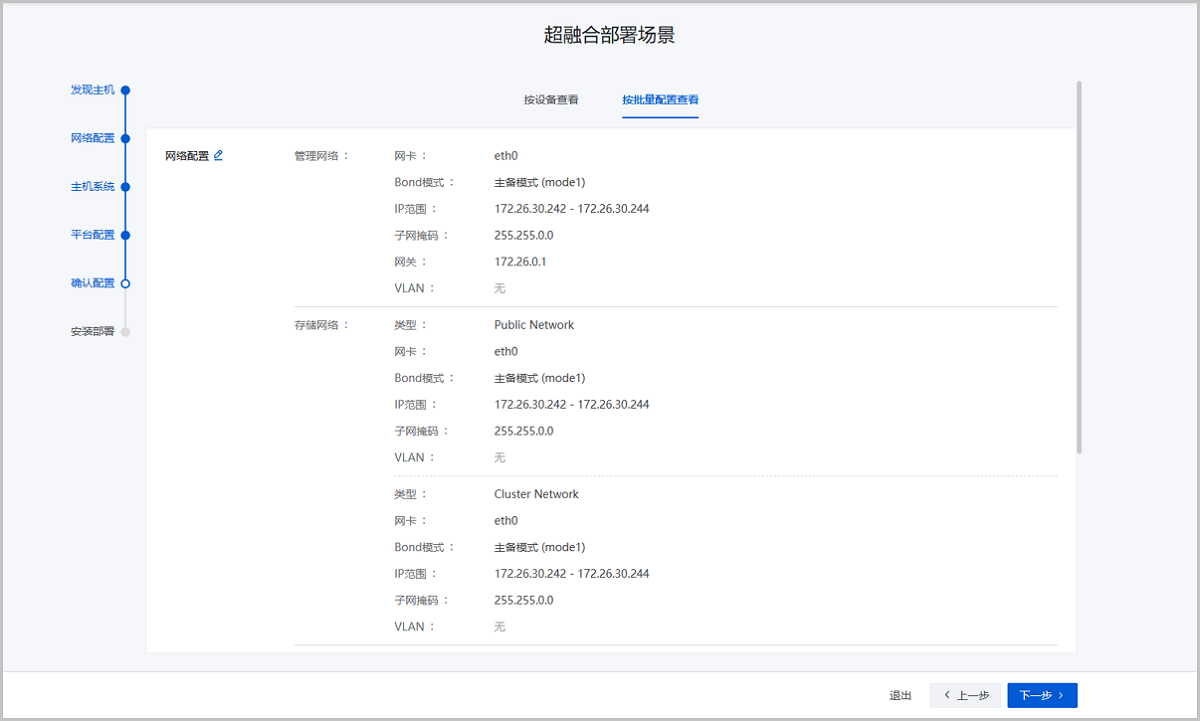Select the 按批量配置查看 tab
The image size is (1200, 721).
click(x=660, y=100)
